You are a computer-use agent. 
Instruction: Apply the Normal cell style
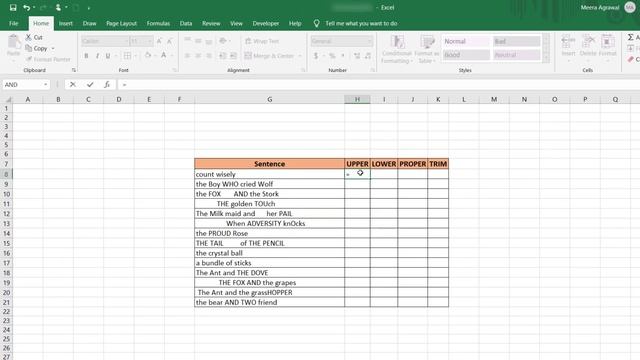pos(466,41)
